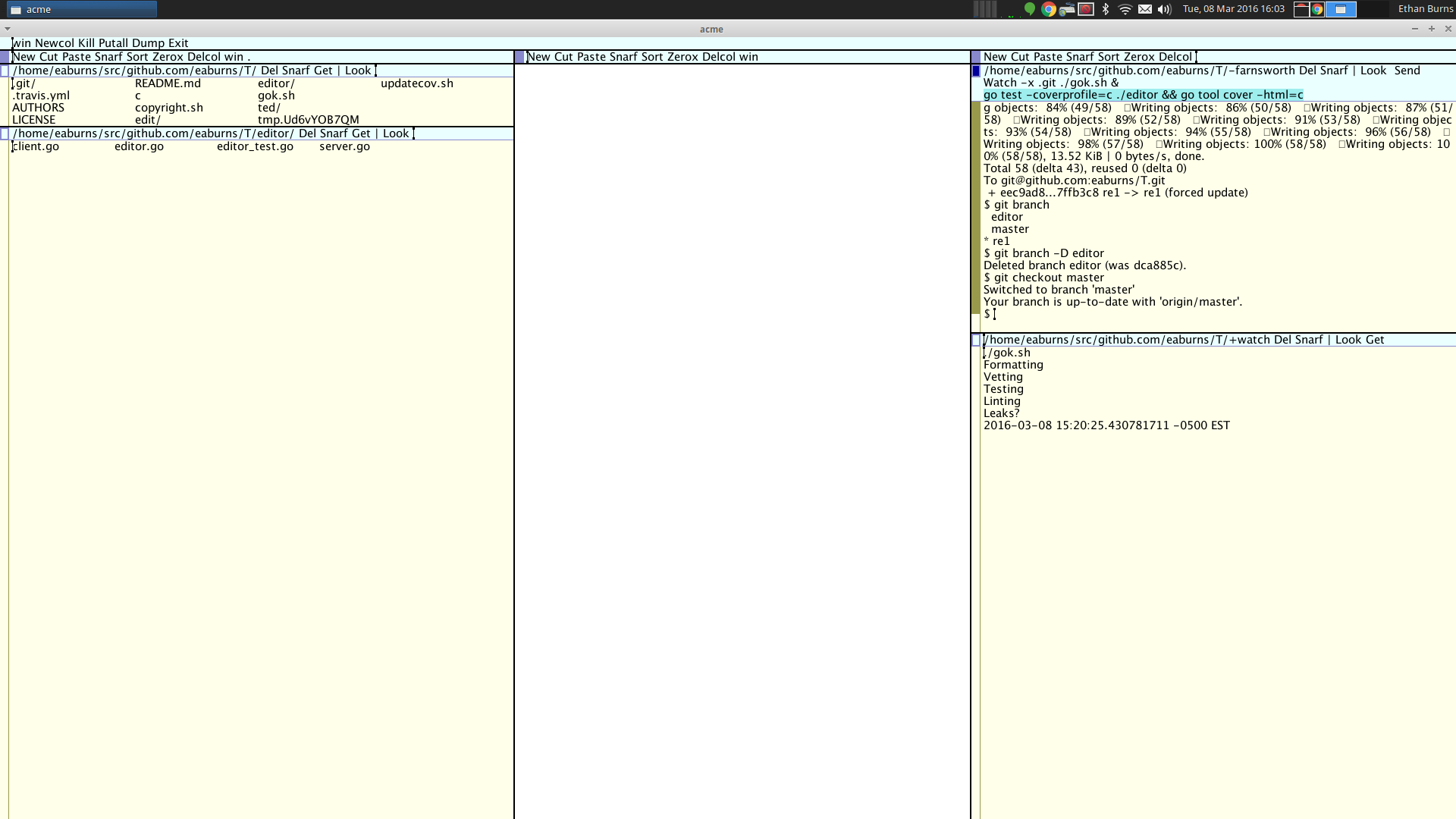
Task: Click the ted/ directory entry
Action: [x=269, y=108]
